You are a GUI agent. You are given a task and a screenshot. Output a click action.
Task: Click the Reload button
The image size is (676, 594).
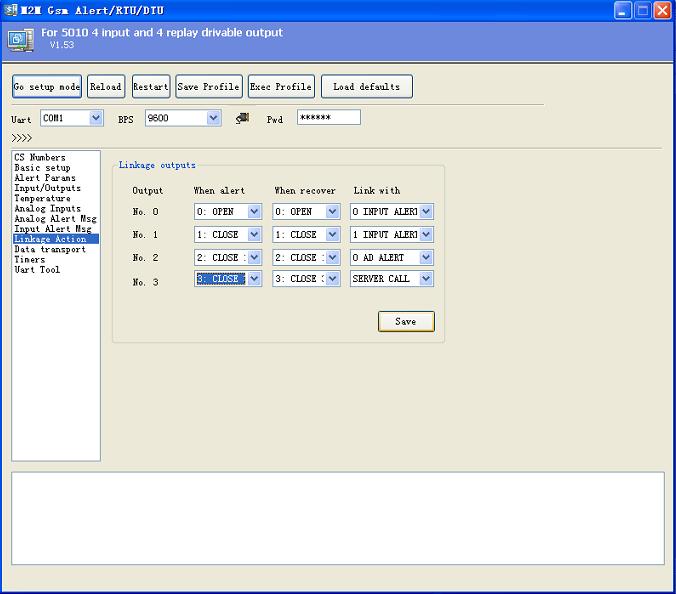point(106,87)
